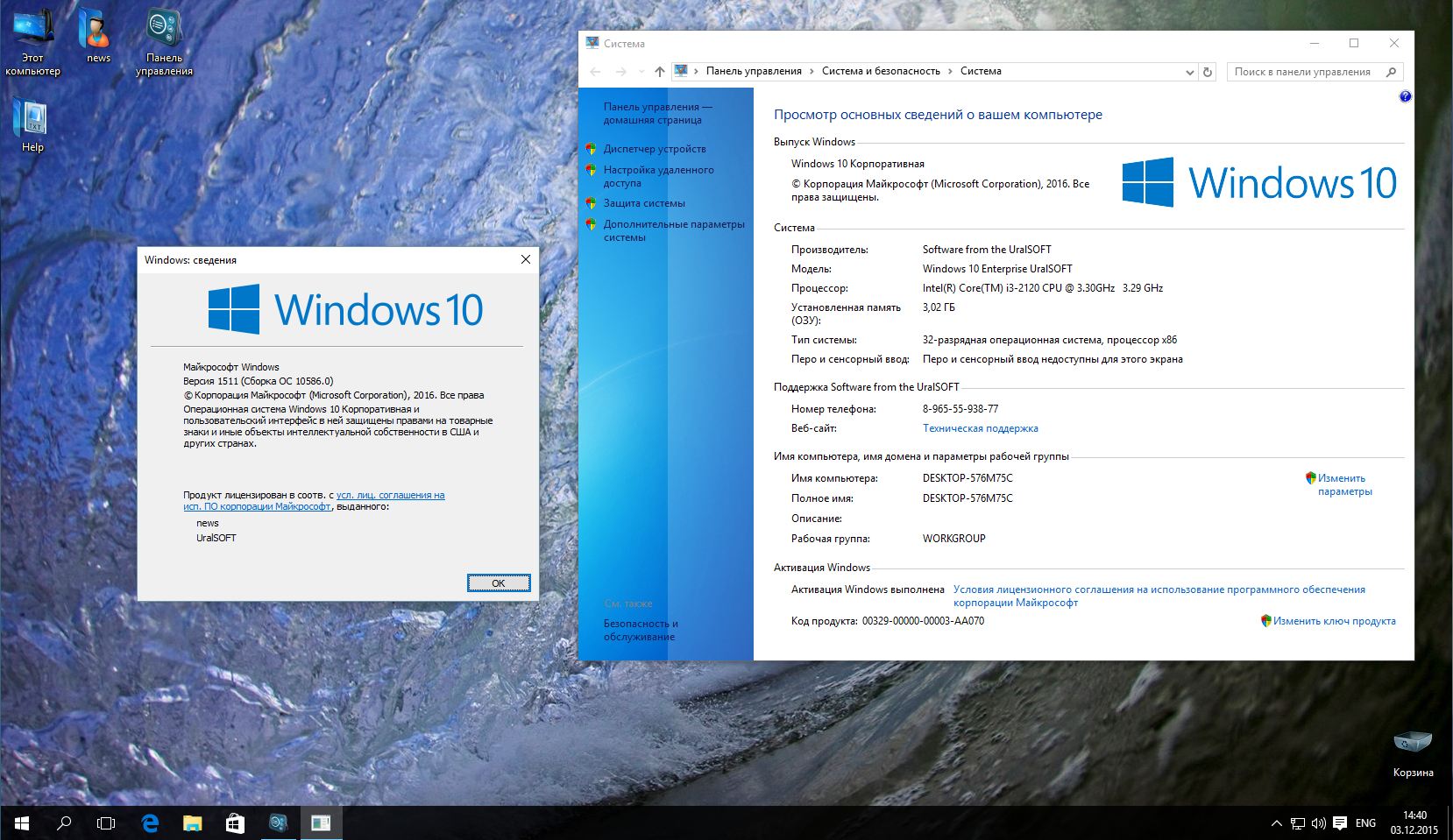Open network status tray icon
Image resolution: width=1453 pixels, height=840 pixels.
pyautogui.click(x=1298, y=823)
